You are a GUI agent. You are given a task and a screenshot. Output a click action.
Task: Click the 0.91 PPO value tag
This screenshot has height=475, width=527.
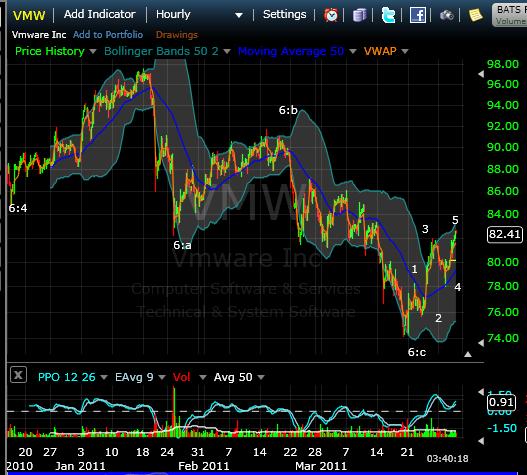coord(501,402)
